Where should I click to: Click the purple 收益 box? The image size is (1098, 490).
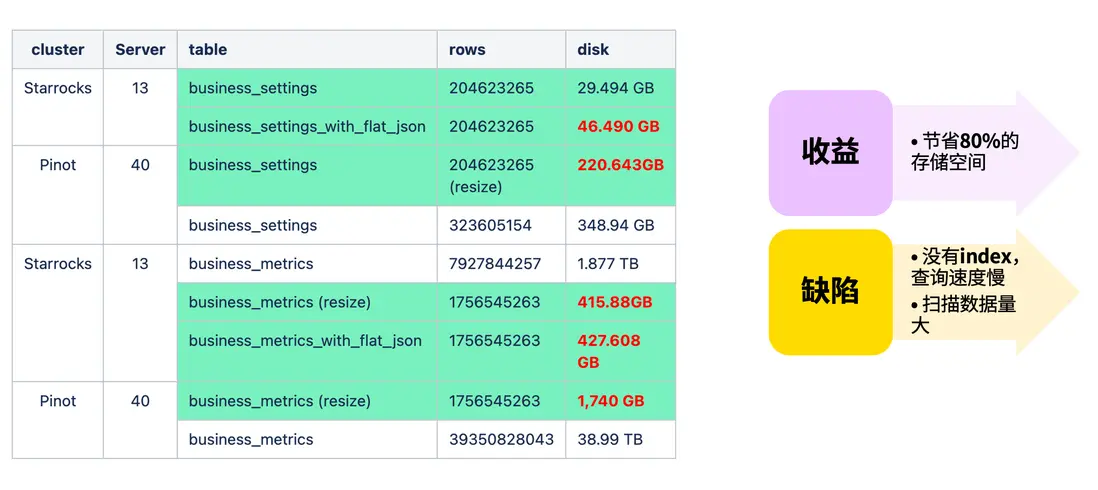click(830, 152)
